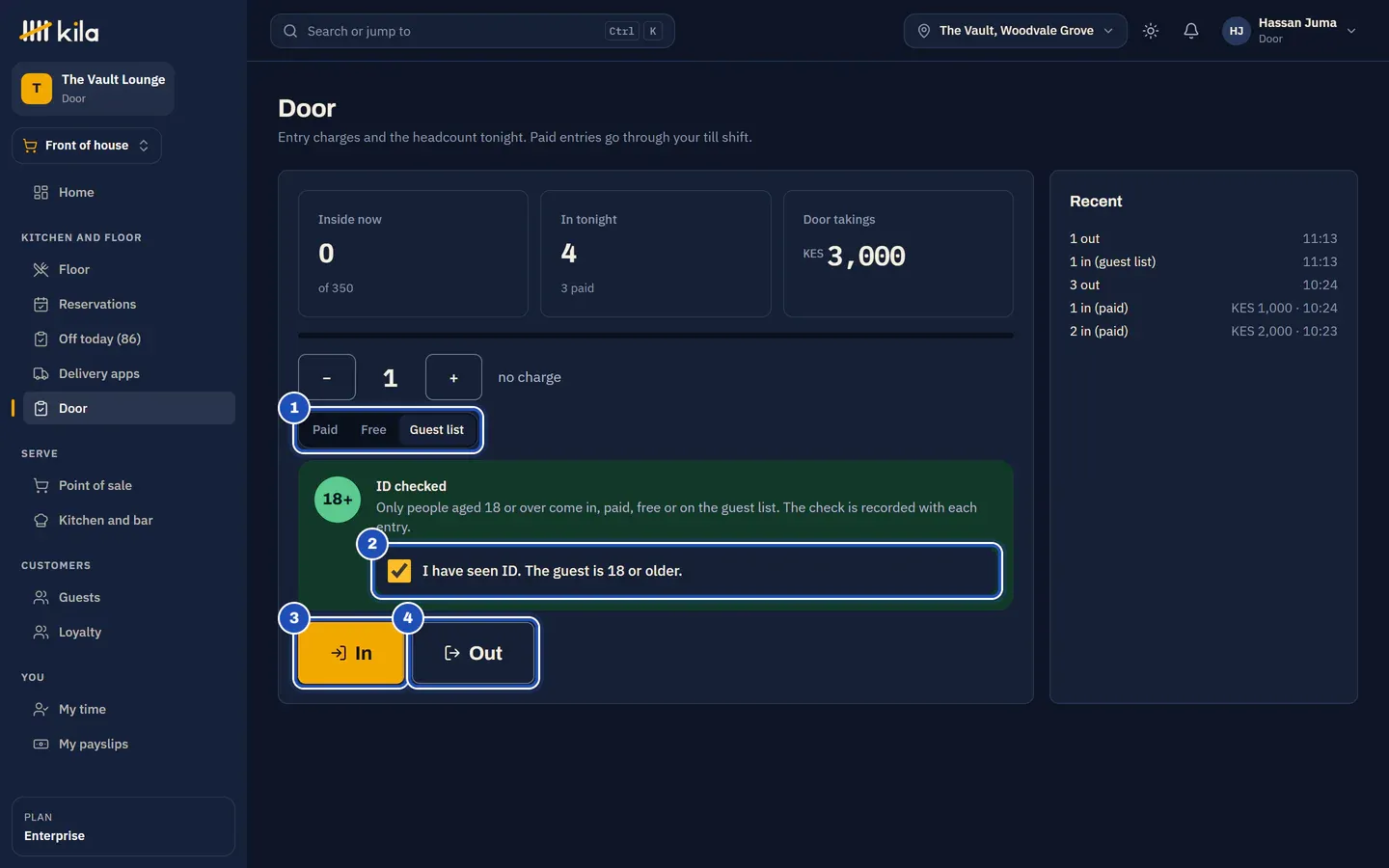Image resolution: width=1389 pixels, height=868 pixels.
Task: Increase headcount with the plus button
Action: pos(453,377)
